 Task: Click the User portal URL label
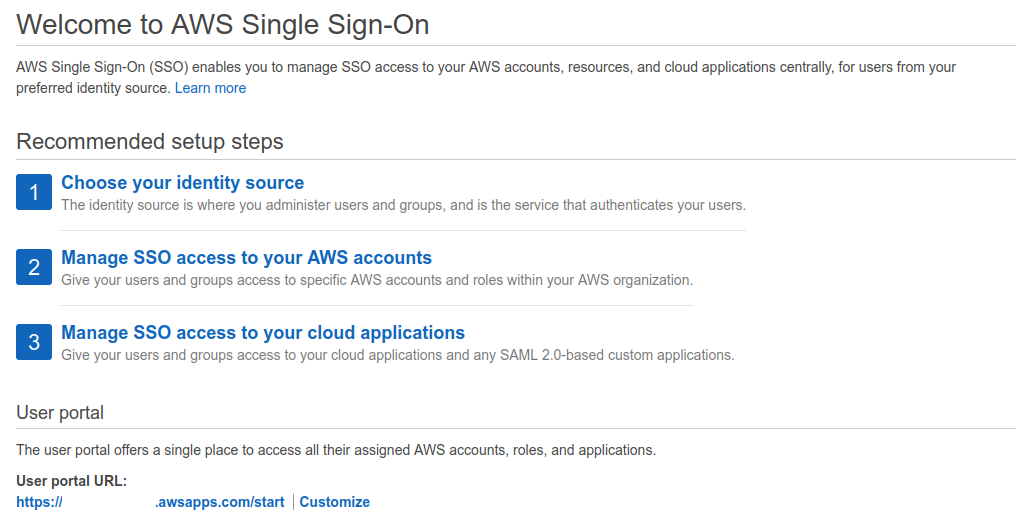point(71,481)
